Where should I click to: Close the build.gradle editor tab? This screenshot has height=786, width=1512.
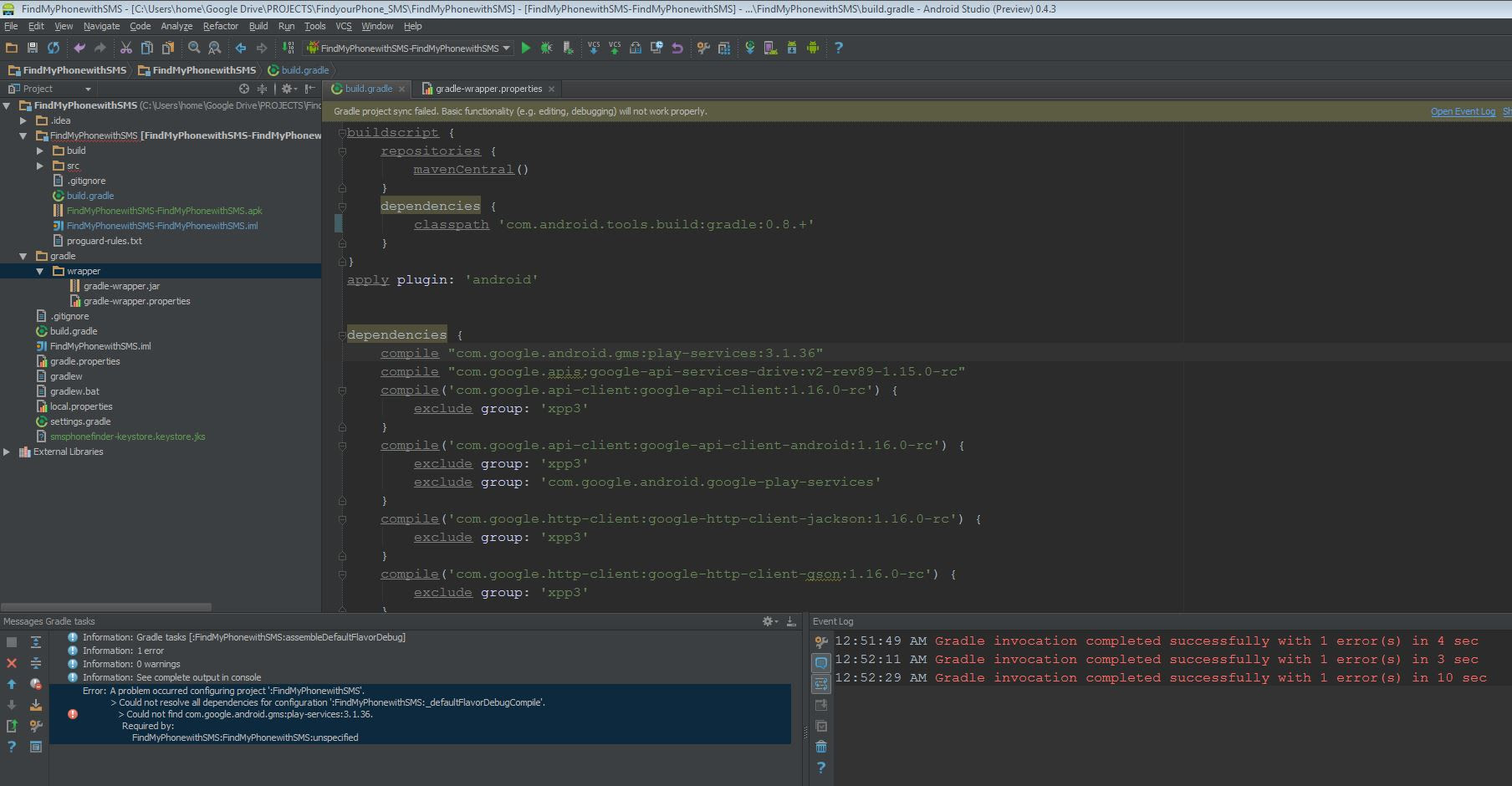(x=401, y=89)
